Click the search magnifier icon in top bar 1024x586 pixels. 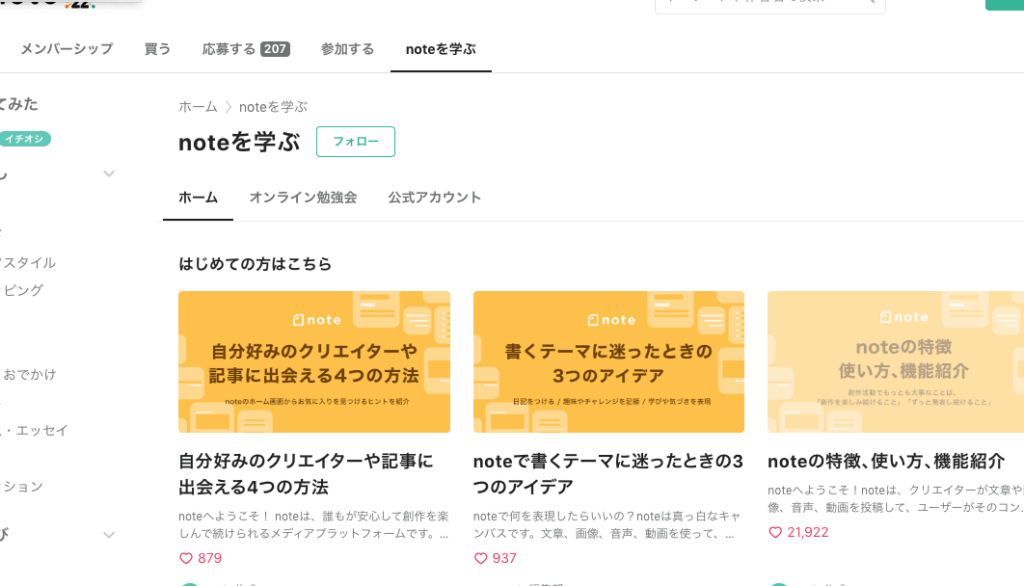870,2
